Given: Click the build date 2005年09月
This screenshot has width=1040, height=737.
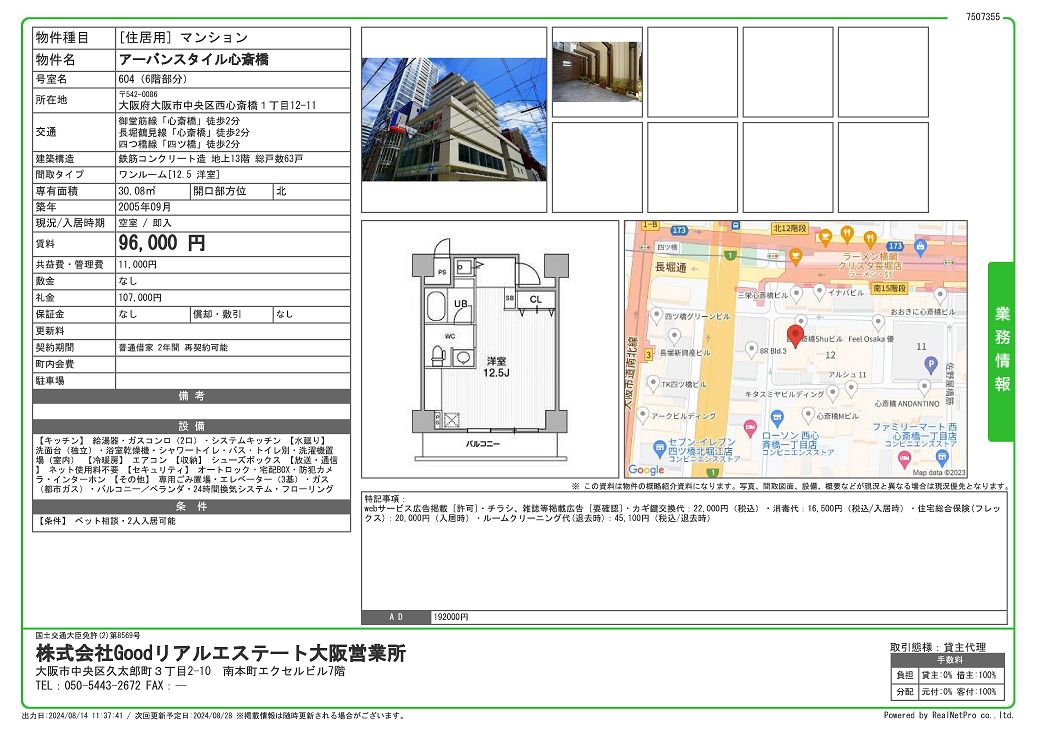Looking at the screenshot, I should pos(145,207).
